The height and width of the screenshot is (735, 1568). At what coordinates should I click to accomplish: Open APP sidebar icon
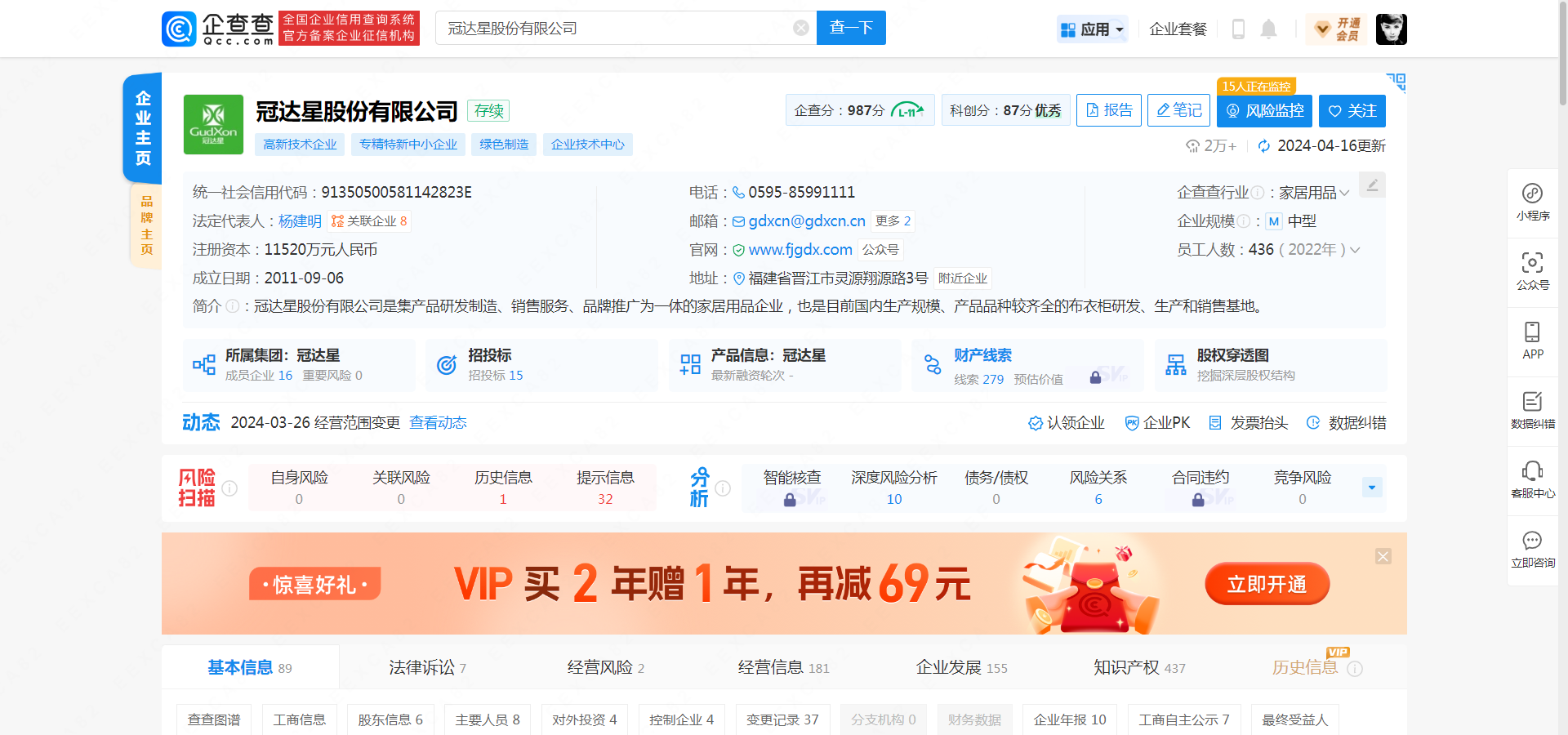[1532, 341]
